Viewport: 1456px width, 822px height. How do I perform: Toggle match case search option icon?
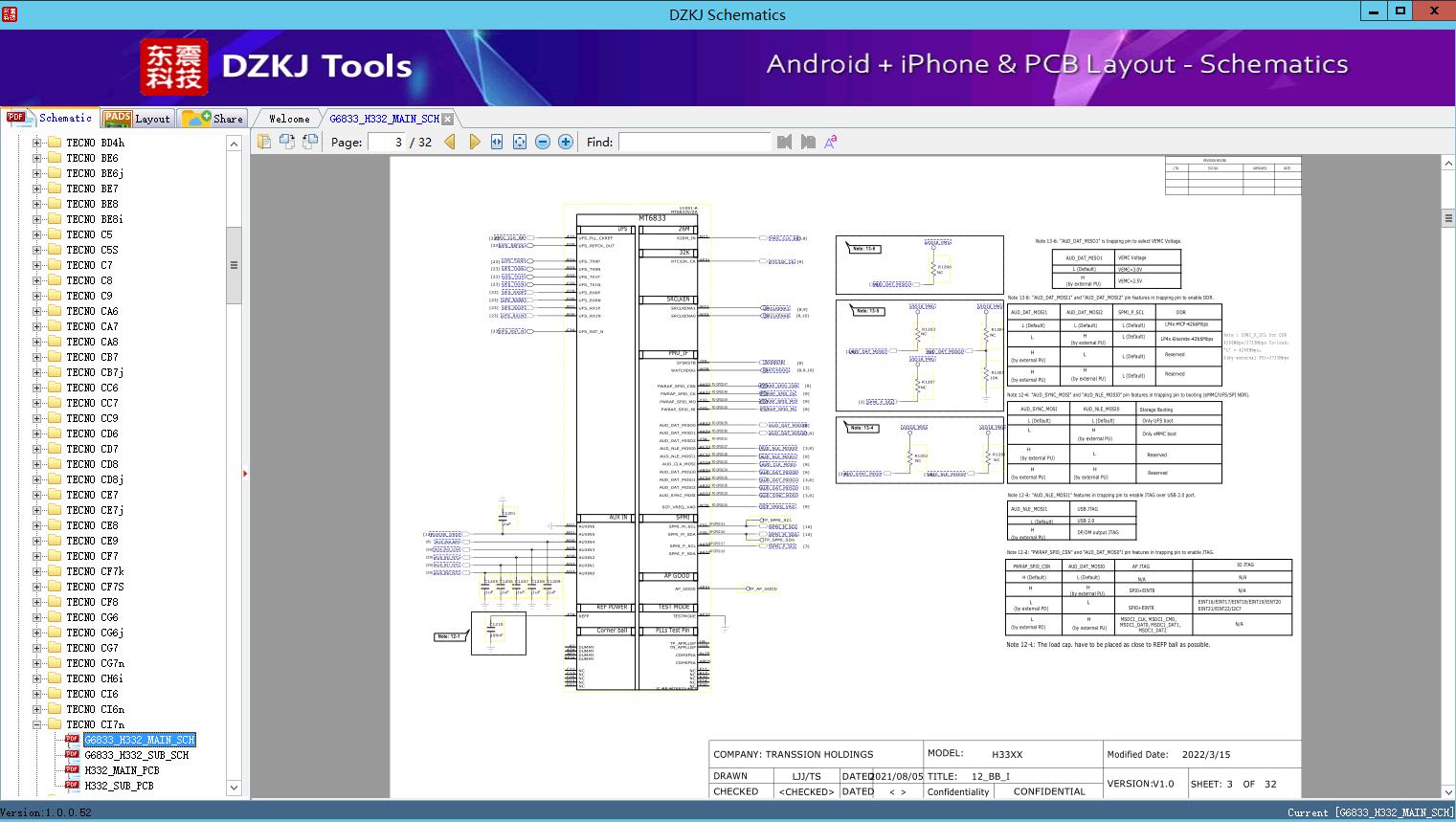[x=831, y=142]
